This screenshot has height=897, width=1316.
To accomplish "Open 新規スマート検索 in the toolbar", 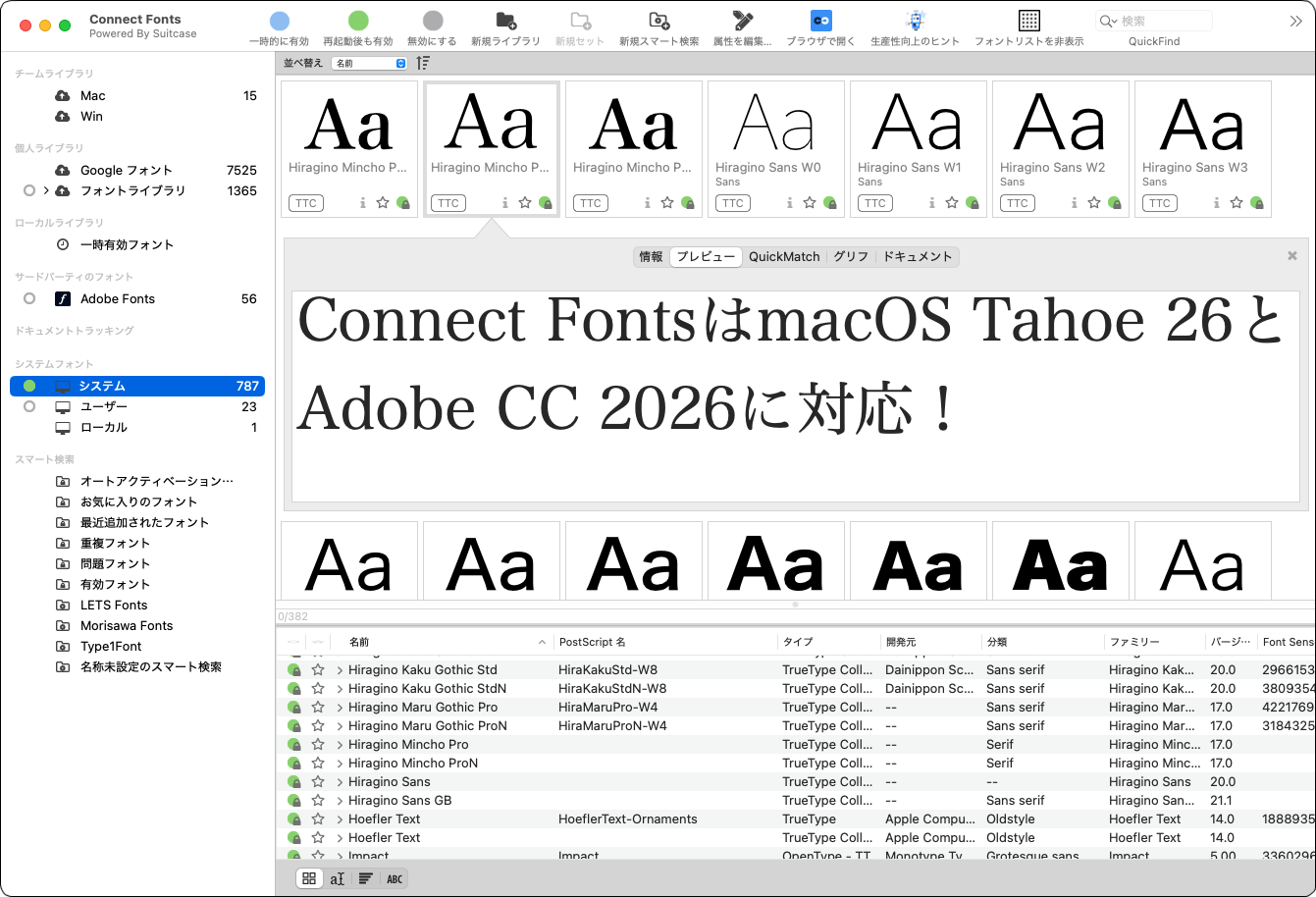I will pyautogui.click(x=659, y=21).
